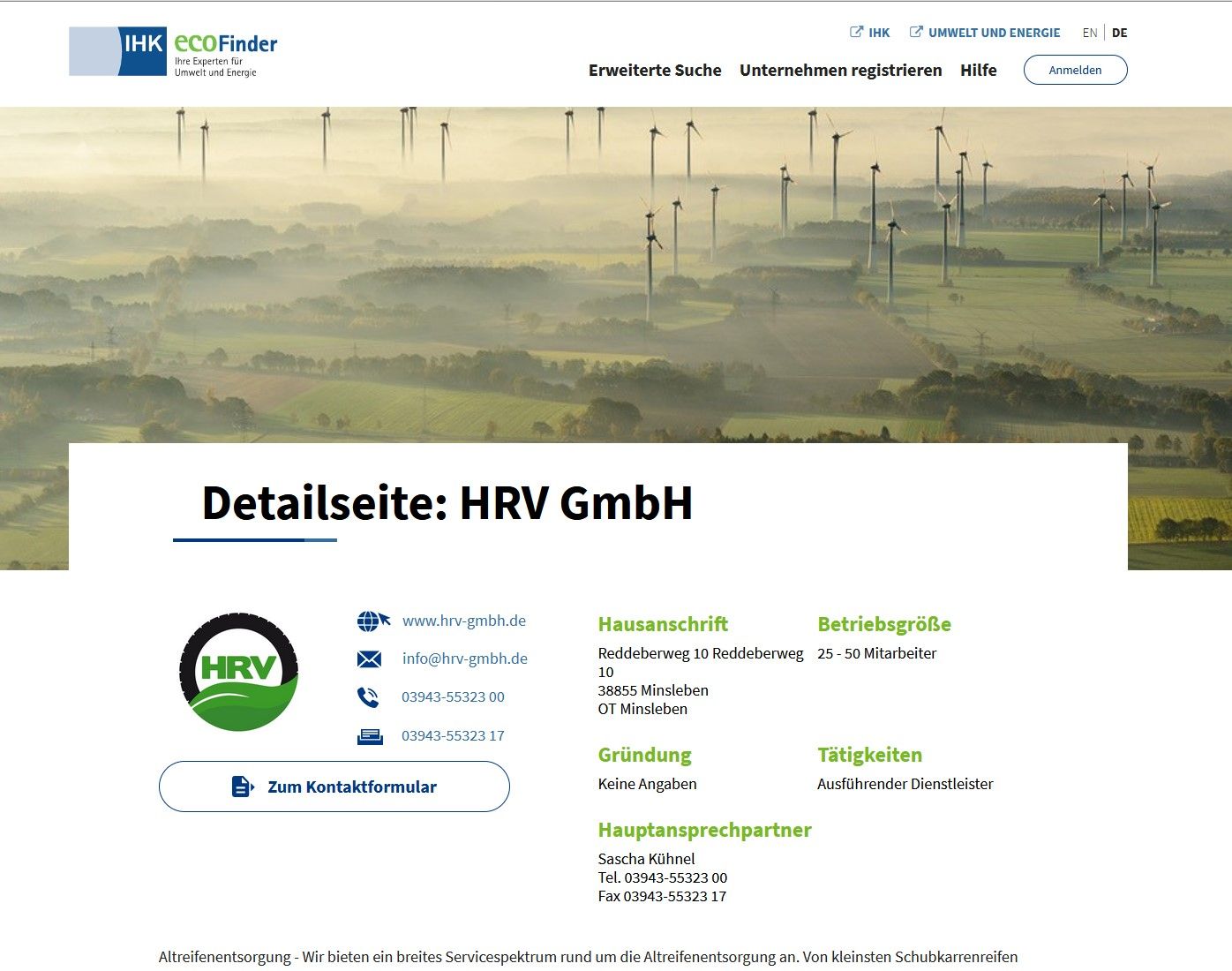Click the round HRV tire company logo

pyautogui.click(x=238, y=672)
